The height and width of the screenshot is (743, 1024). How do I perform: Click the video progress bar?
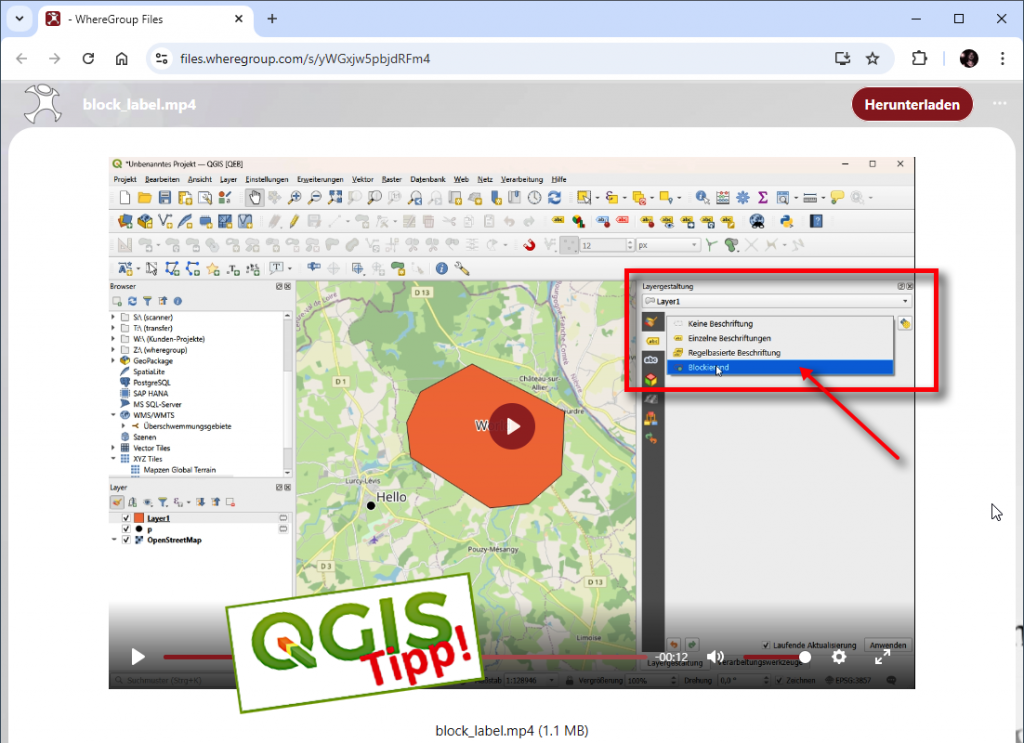coord(405,657)
